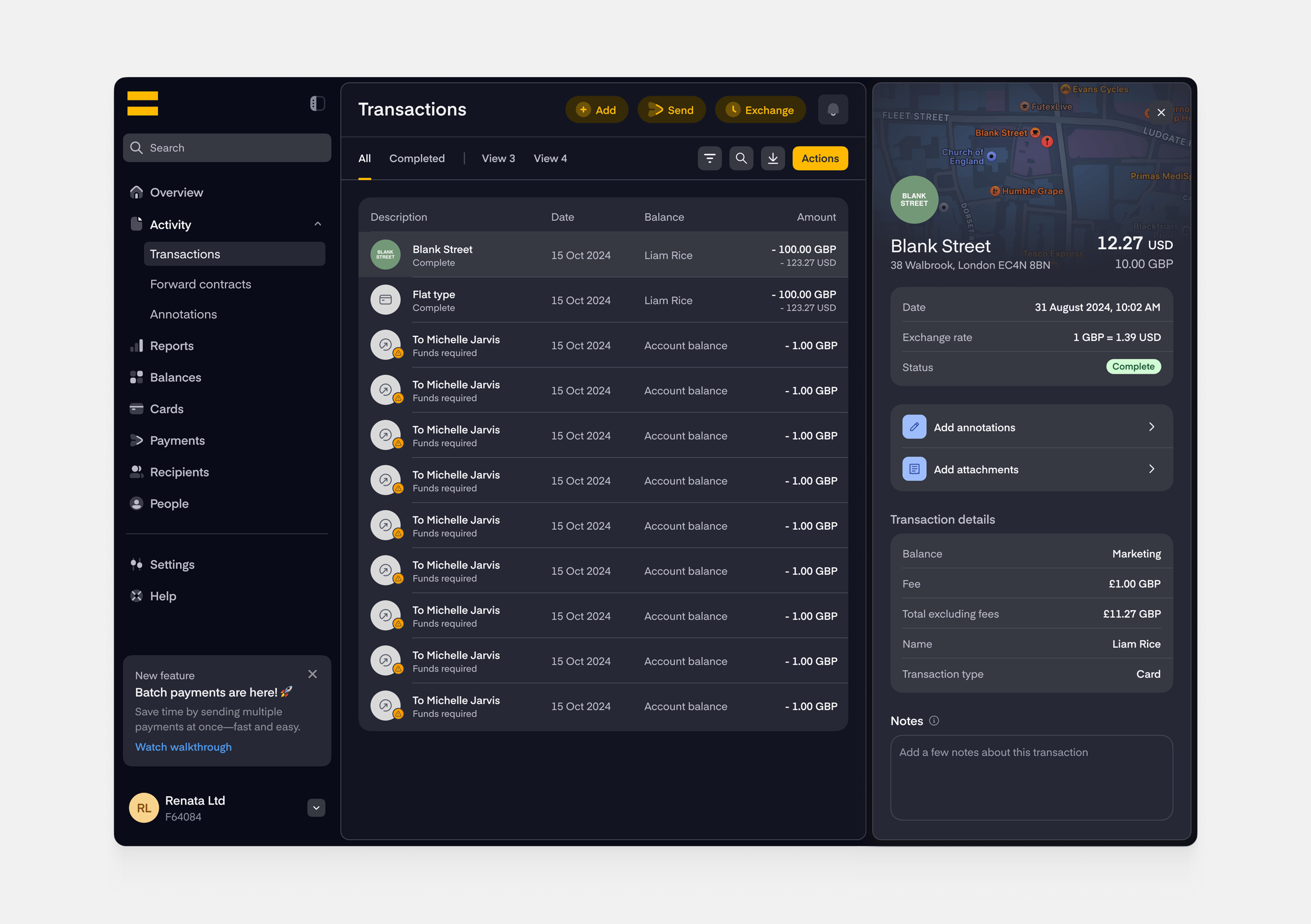Image resolution: width=1311 pixels, height=924 pixels.
Task: Click the Notes info icon
Action: (934, 721)
